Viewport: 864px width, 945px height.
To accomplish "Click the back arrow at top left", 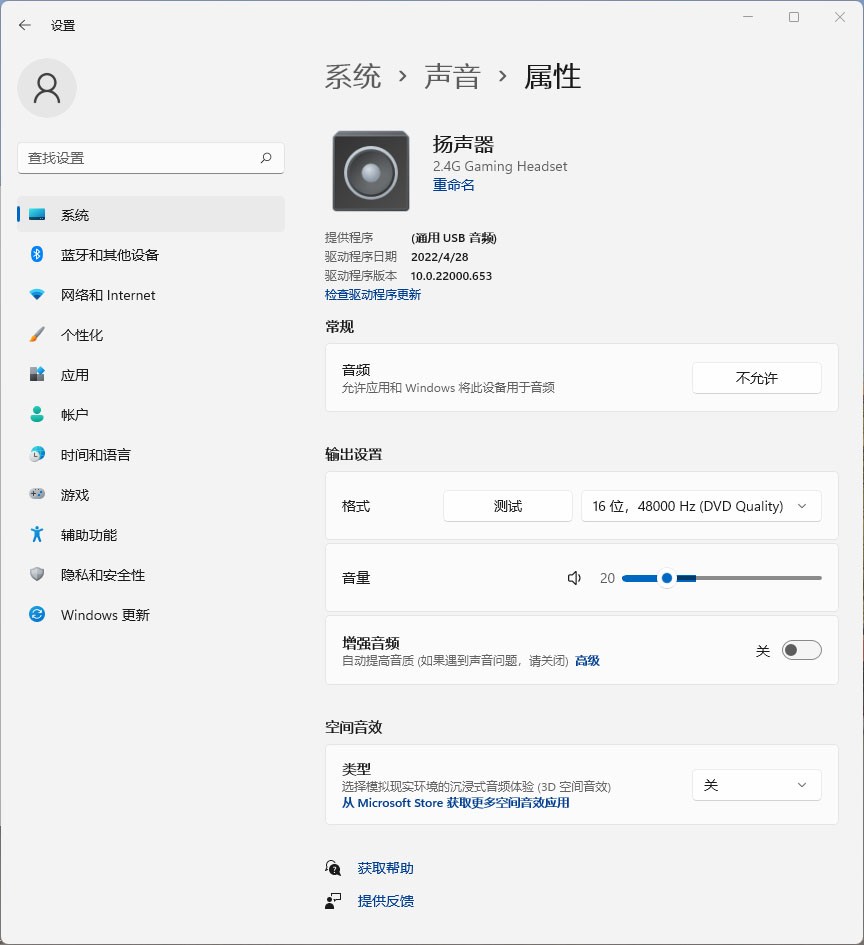I will [x=24, y=25].
